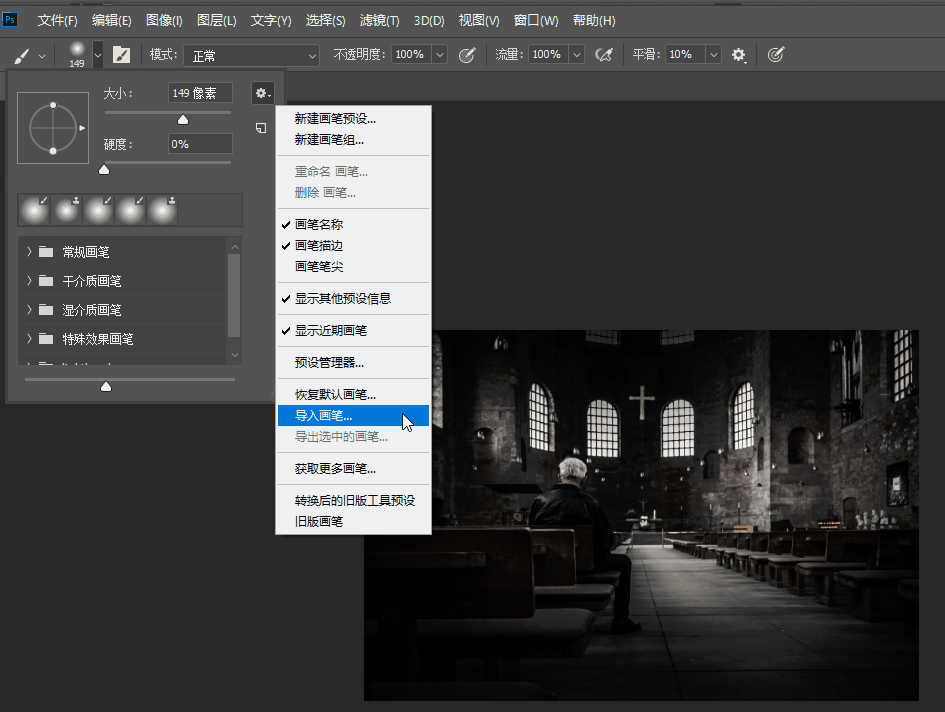Toggle pressure for size icon at far right
Image resolution: width=945 pixels, height=712 pixels.
pyautogui.click(x=775, y=55)
